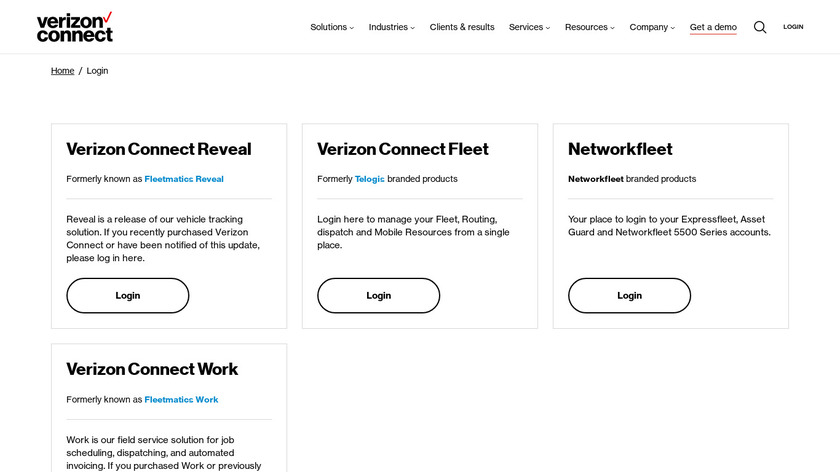This screenshot has height=472, width=840.
Task: Click the Expressfleet, Asset Guard description text
Action: tap(669, 226)
